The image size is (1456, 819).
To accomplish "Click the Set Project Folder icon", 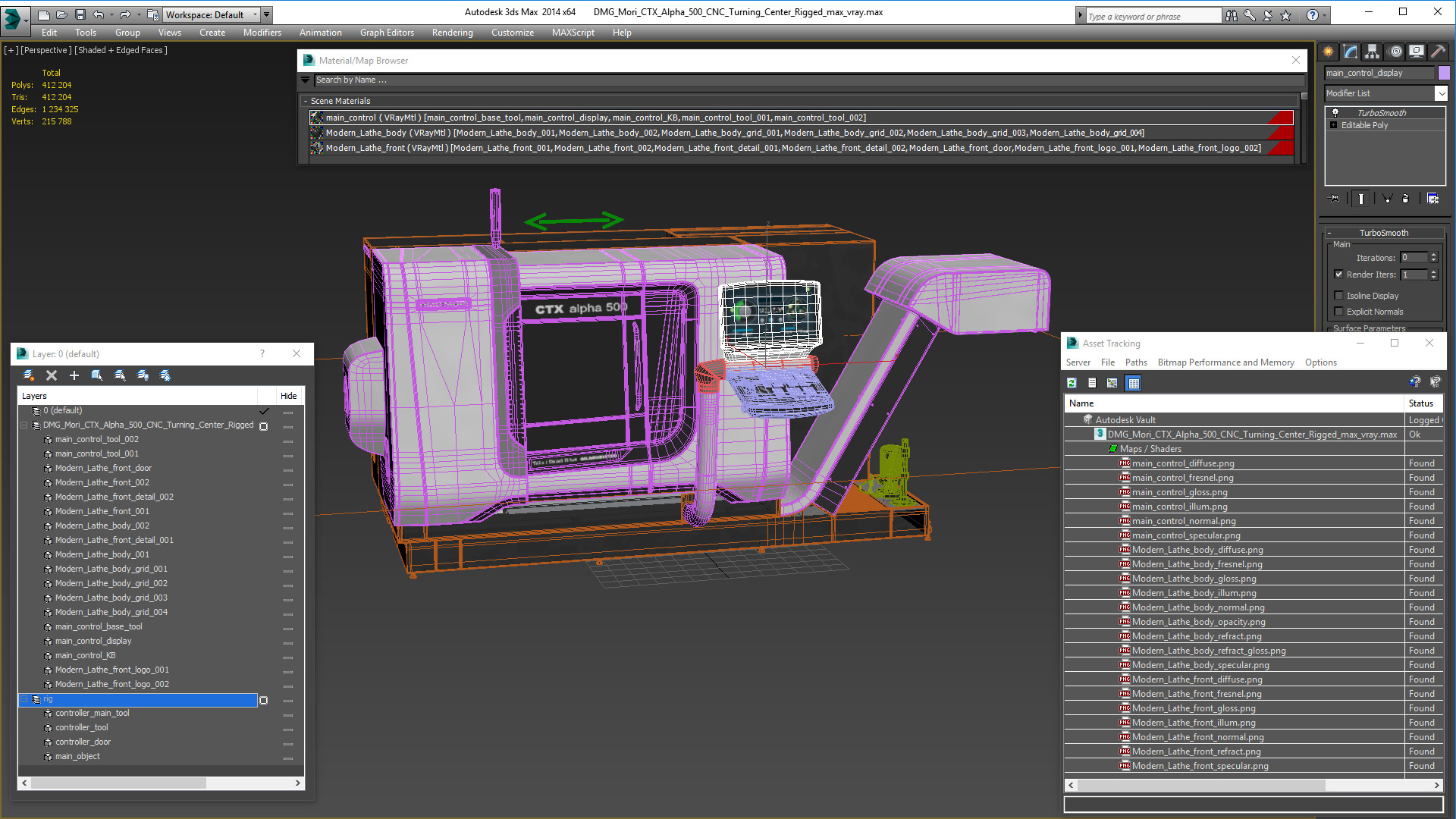I will coord(152,14).
